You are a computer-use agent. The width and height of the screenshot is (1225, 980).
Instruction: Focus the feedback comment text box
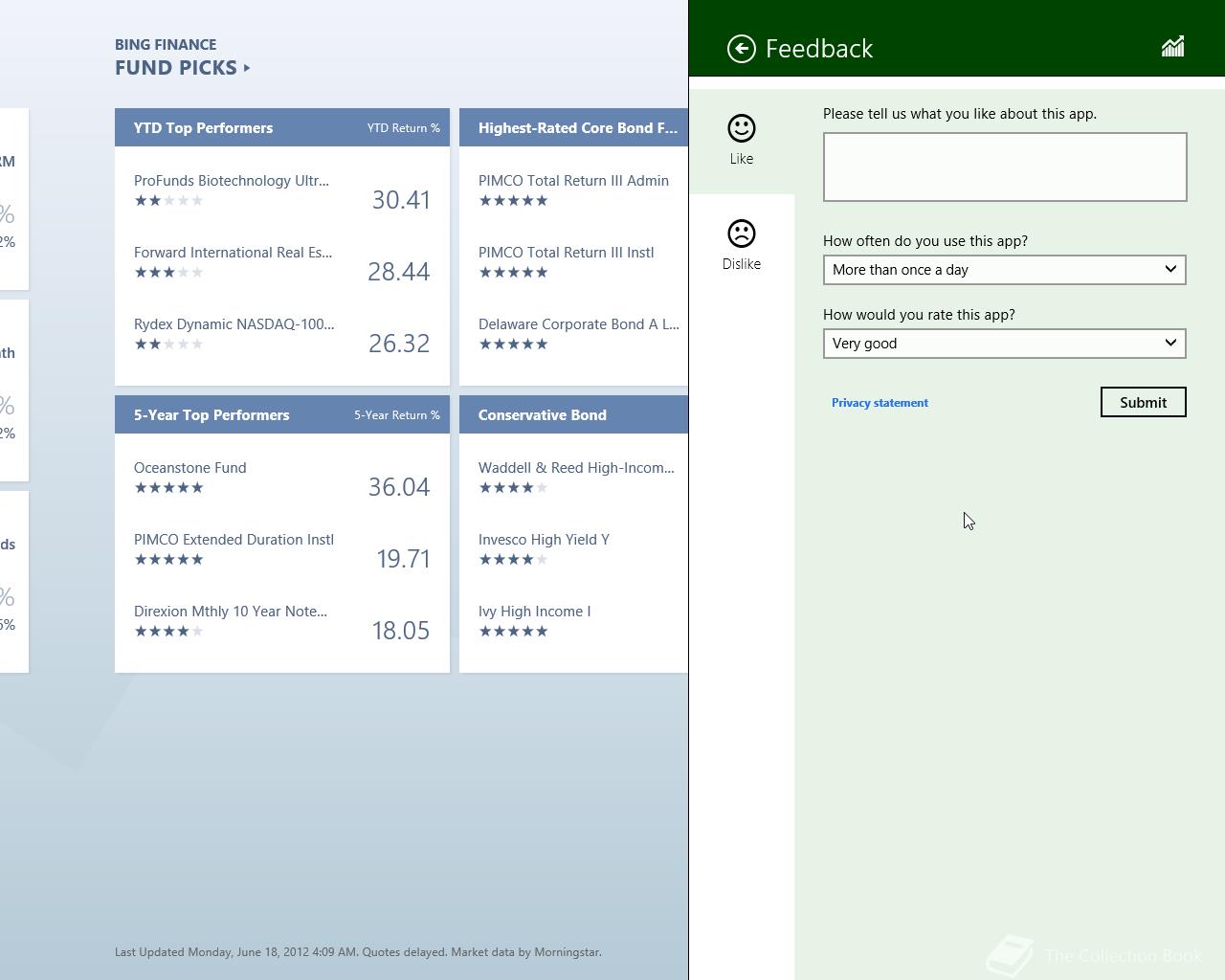coord(1005,167)
